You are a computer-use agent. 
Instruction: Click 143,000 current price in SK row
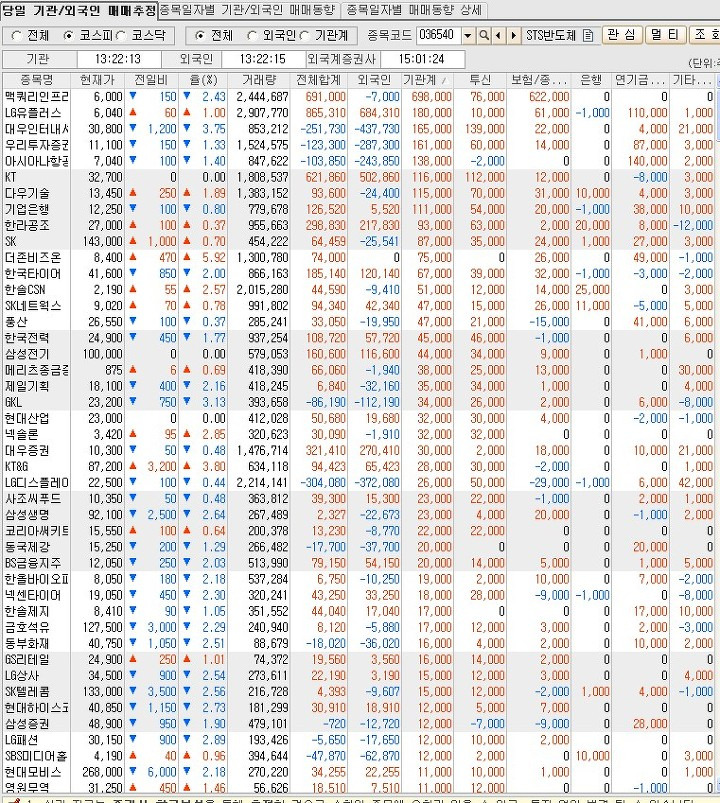click(102, 241)
